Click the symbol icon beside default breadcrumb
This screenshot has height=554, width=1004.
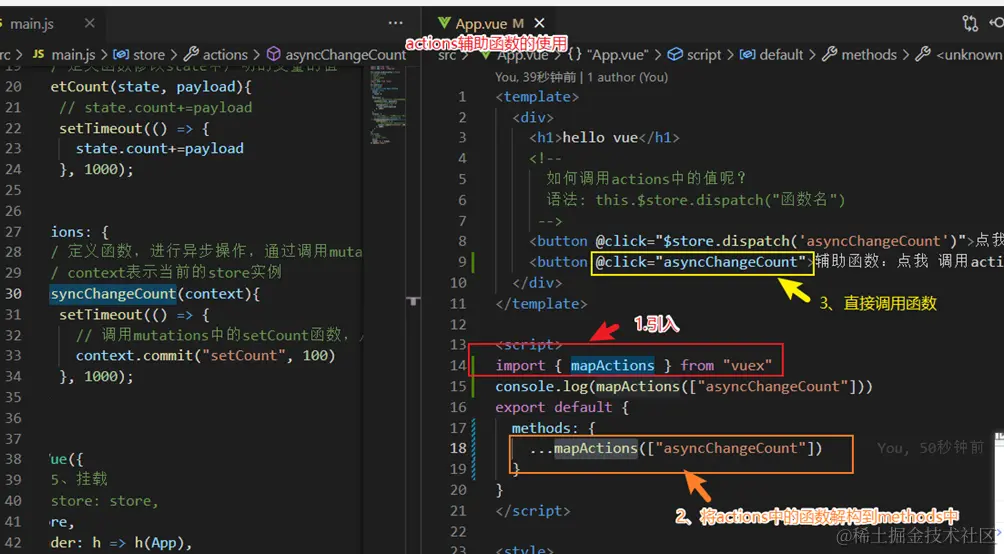click(x=747, y=54)
